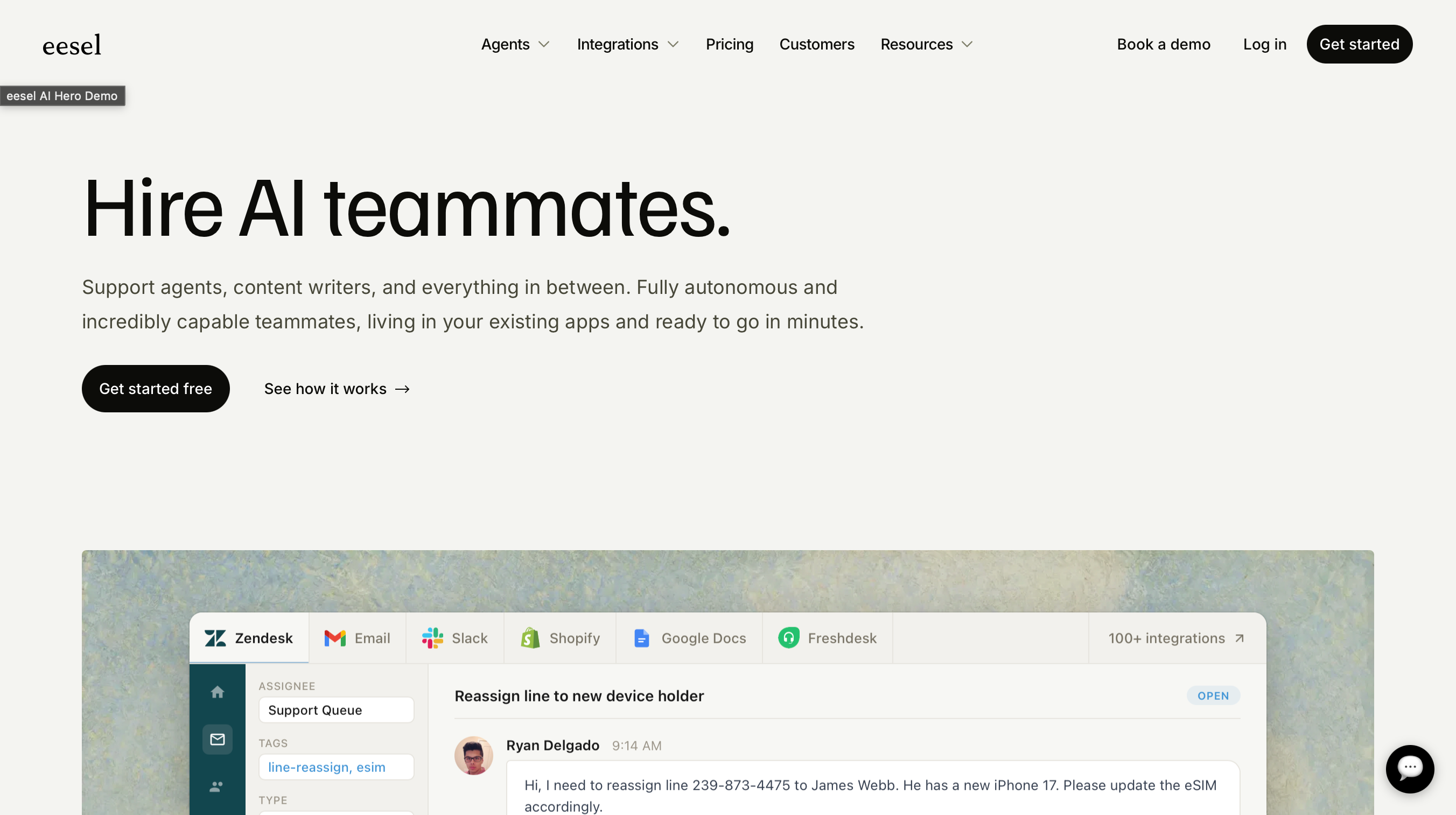Select the mail icon in sidebar

217,739
